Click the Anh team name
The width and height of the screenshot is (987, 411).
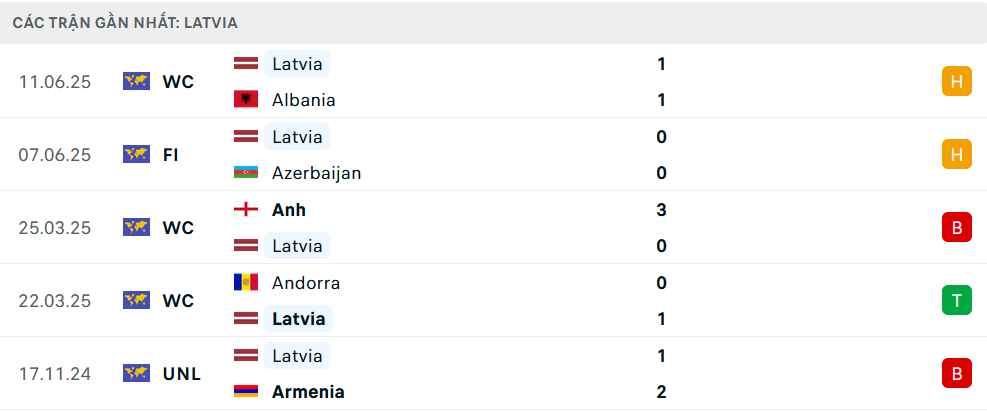pos(289,210)
